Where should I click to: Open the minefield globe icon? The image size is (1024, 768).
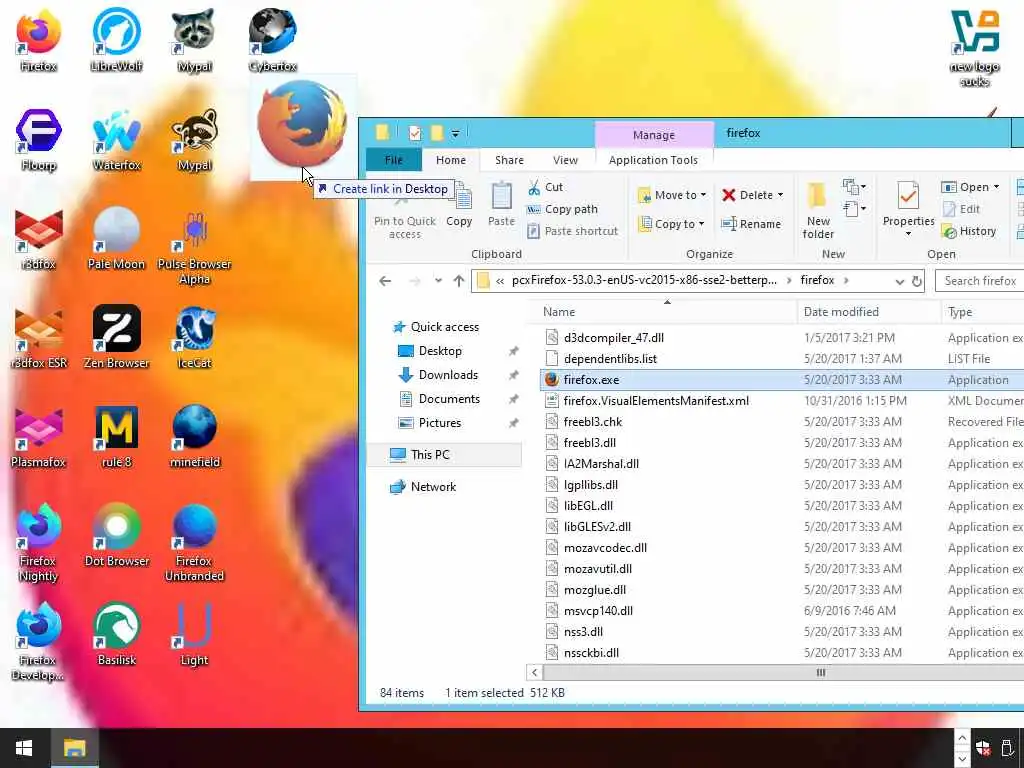click(195, 437)
